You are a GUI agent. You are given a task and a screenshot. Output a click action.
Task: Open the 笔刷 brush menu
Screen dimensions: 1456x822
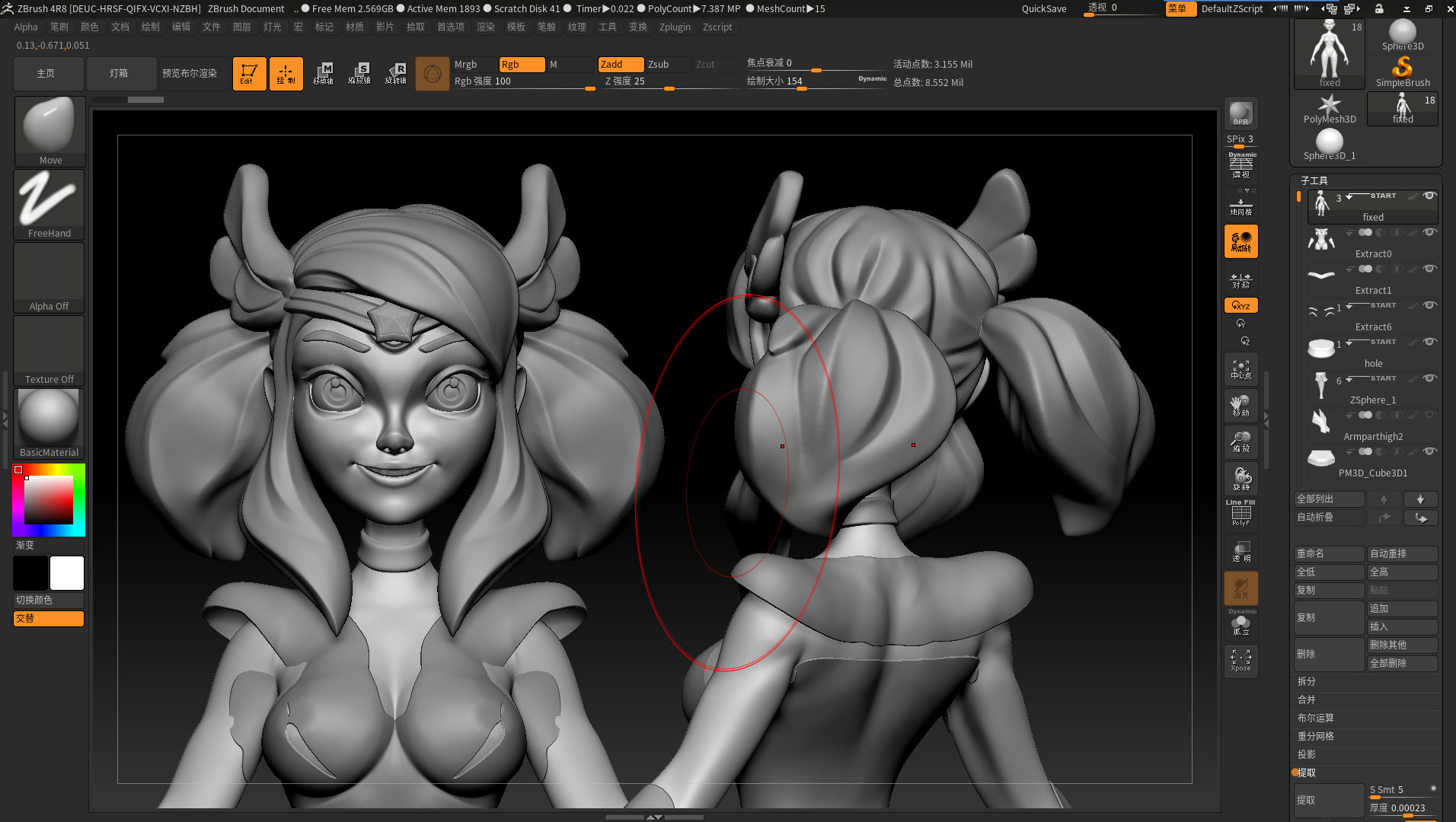pos(59,27)
